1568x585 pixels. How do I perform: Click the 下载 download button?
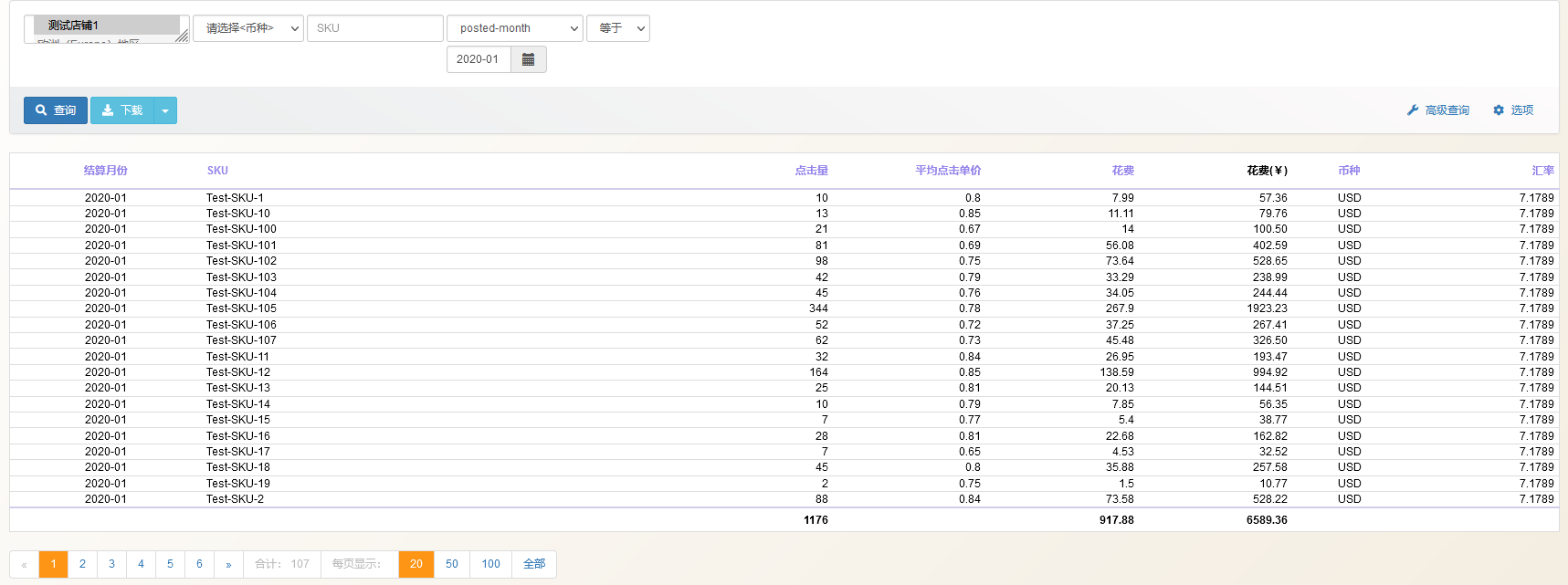pyautogui.click(x=122, y=110)
